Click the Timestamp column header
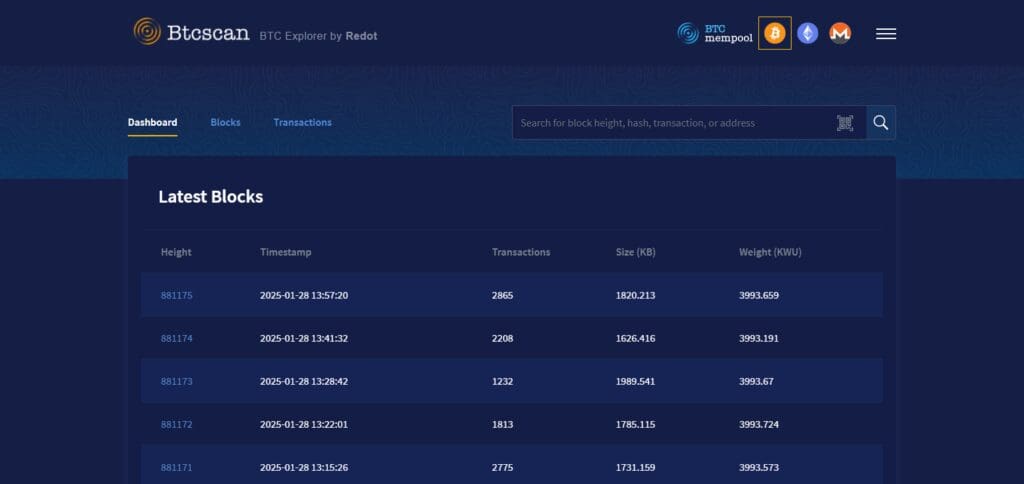This screenshot has width=1024, height=484. tap(285, 252)
